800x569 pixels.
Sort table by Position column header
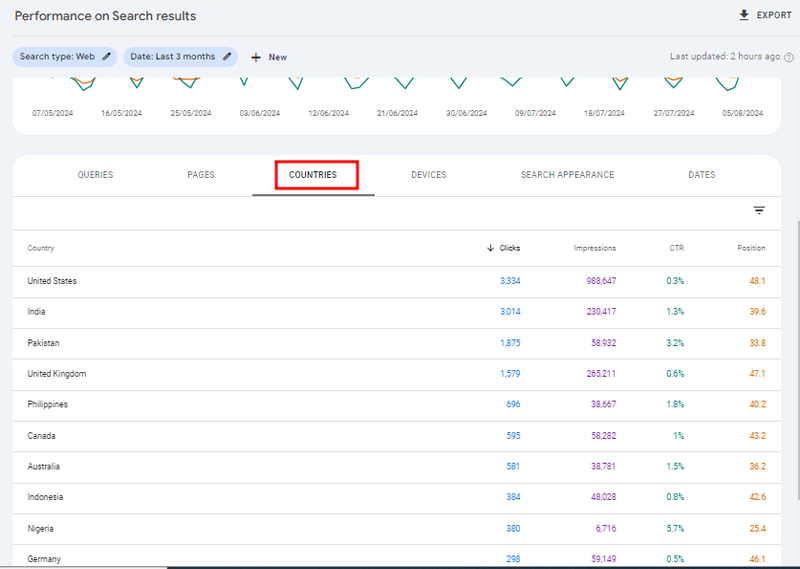click(x=751, y=248)
